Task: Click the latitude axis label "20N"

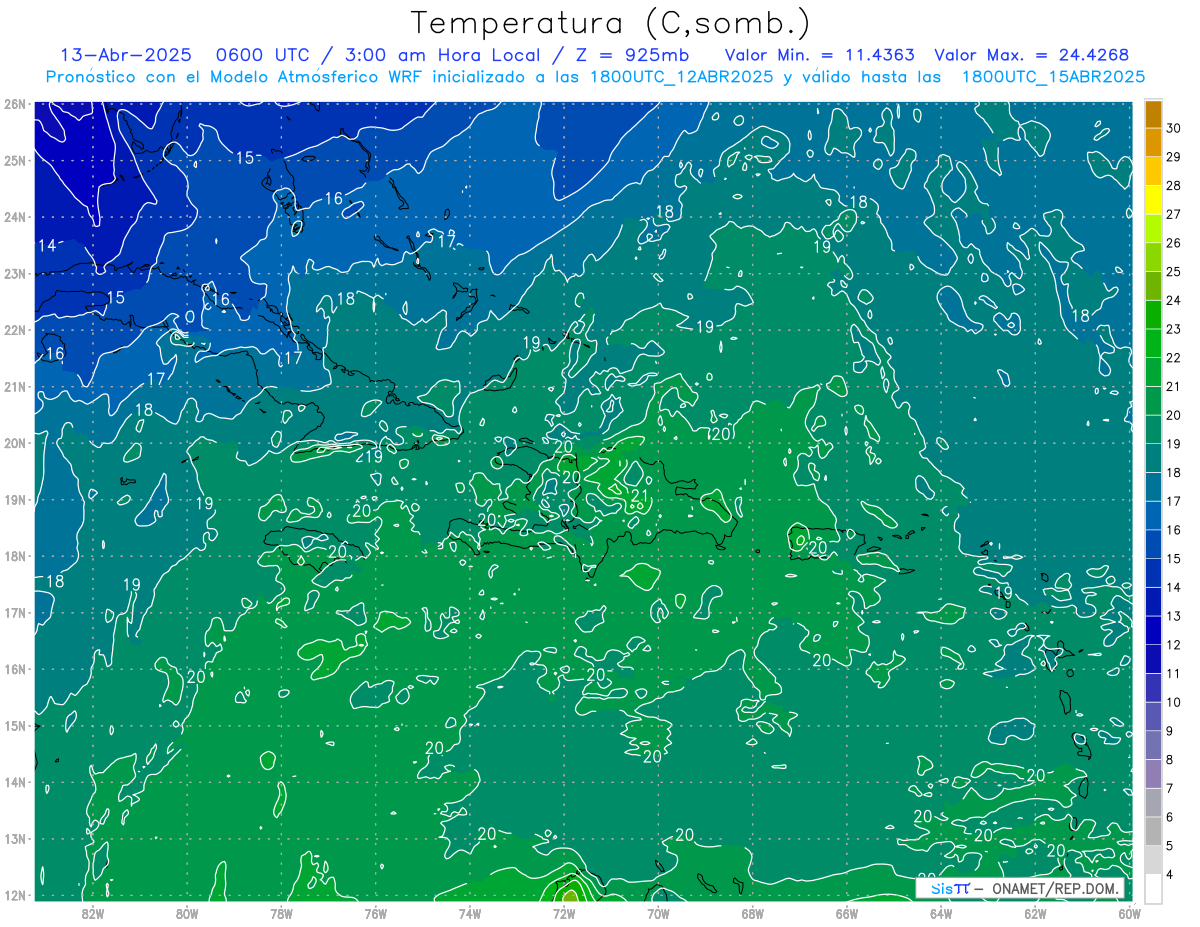Action: (x=14, y=442)
